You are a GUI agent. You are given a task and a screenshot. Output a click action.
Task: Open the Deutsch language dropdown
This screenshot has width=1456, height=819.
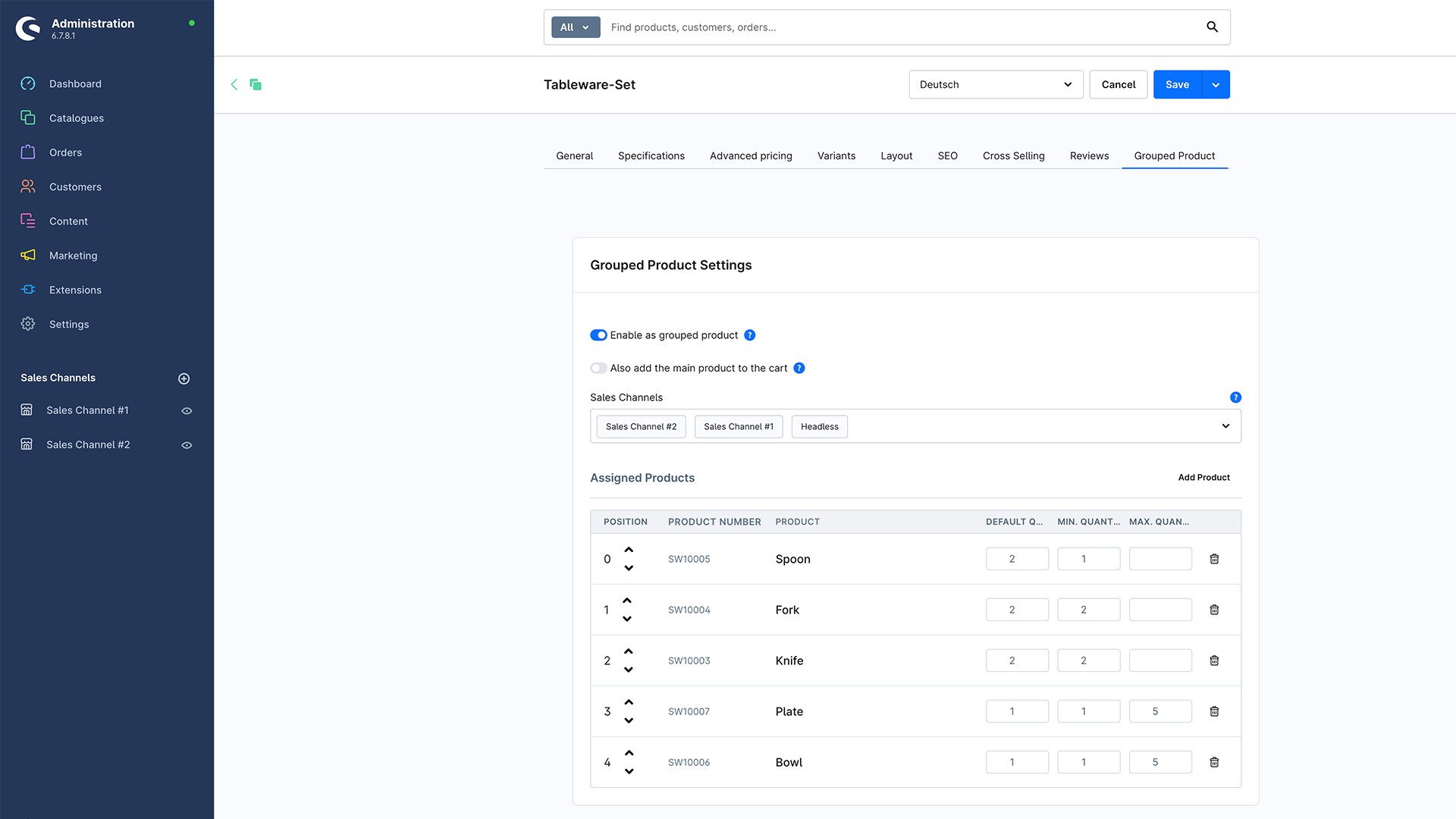pyautogui.click(x=995, y=84)
